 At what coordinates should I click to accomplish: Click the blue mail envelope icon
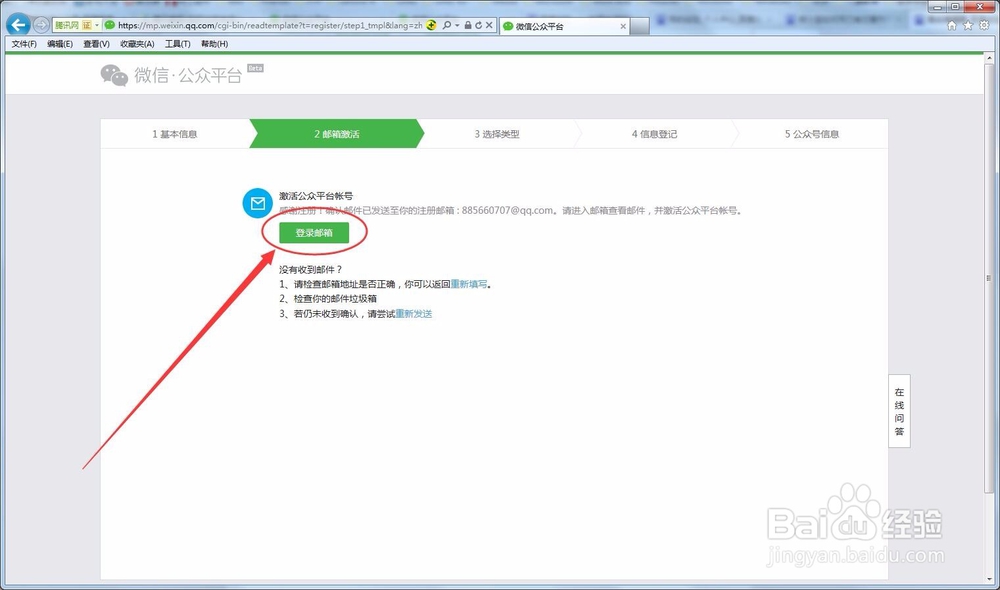click(x=258, y=203)
